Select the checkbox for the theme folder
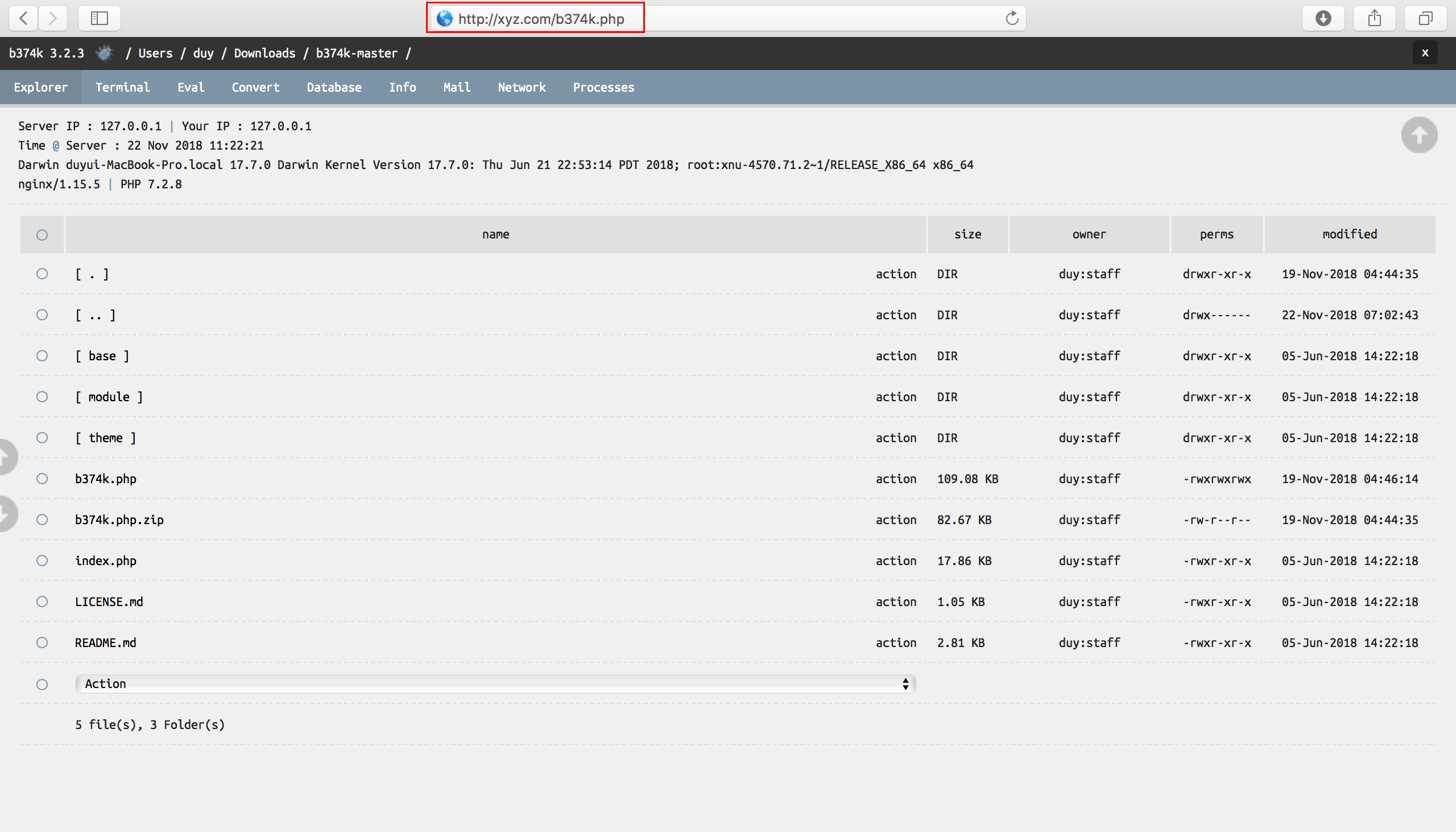The width and height of the screenshot is (1456, 832). (42, 438)
